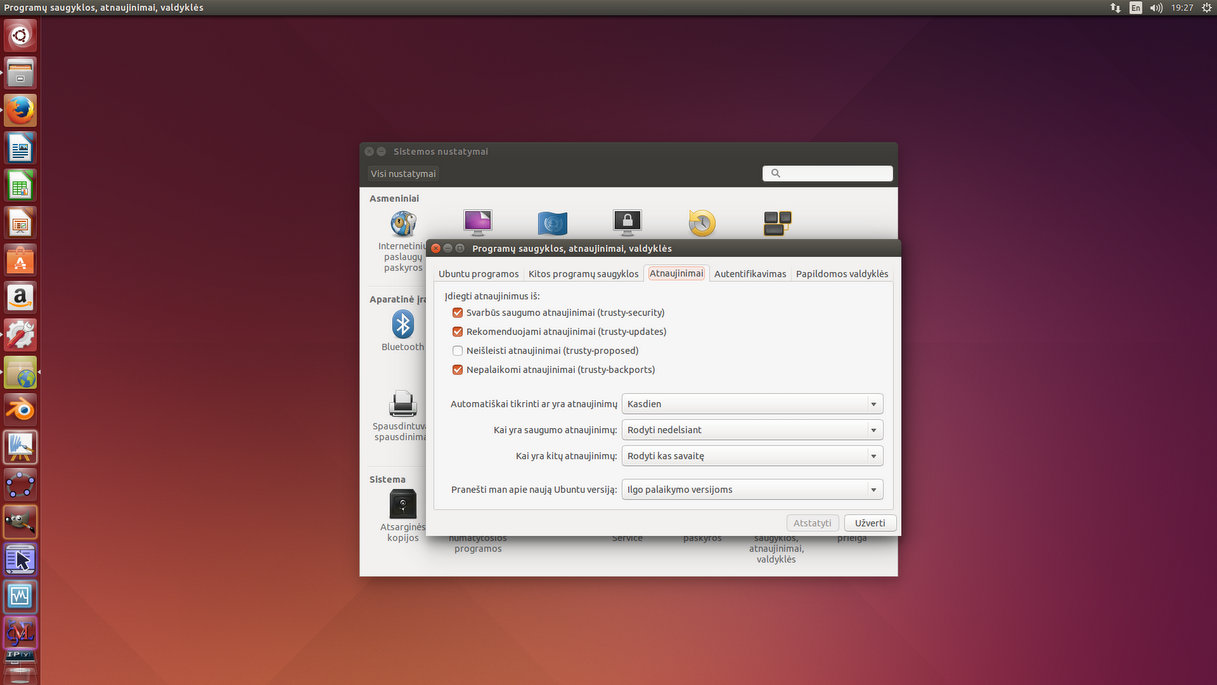
Task: Click the Bluetooth settings icon
Action: click(402, 325)
